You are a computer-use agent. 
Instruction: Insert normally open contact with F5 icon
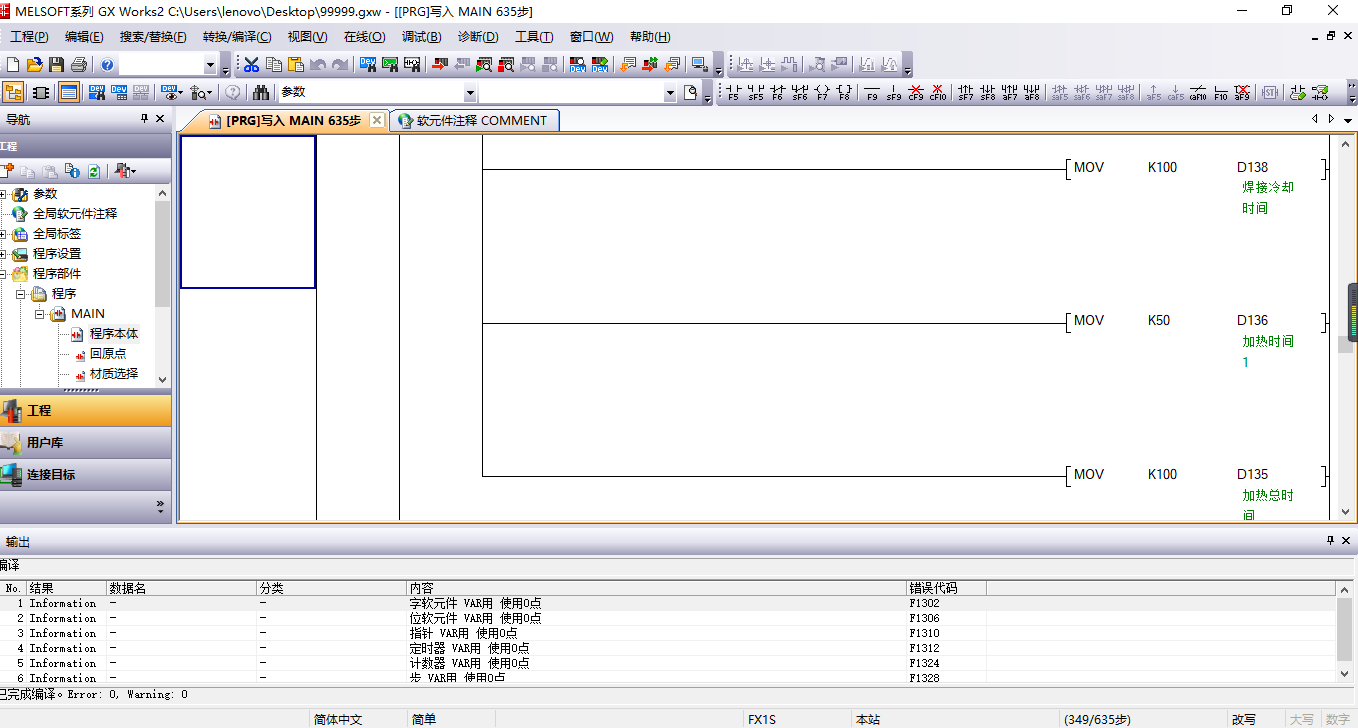pyautogui.click(x=733, y=93)
